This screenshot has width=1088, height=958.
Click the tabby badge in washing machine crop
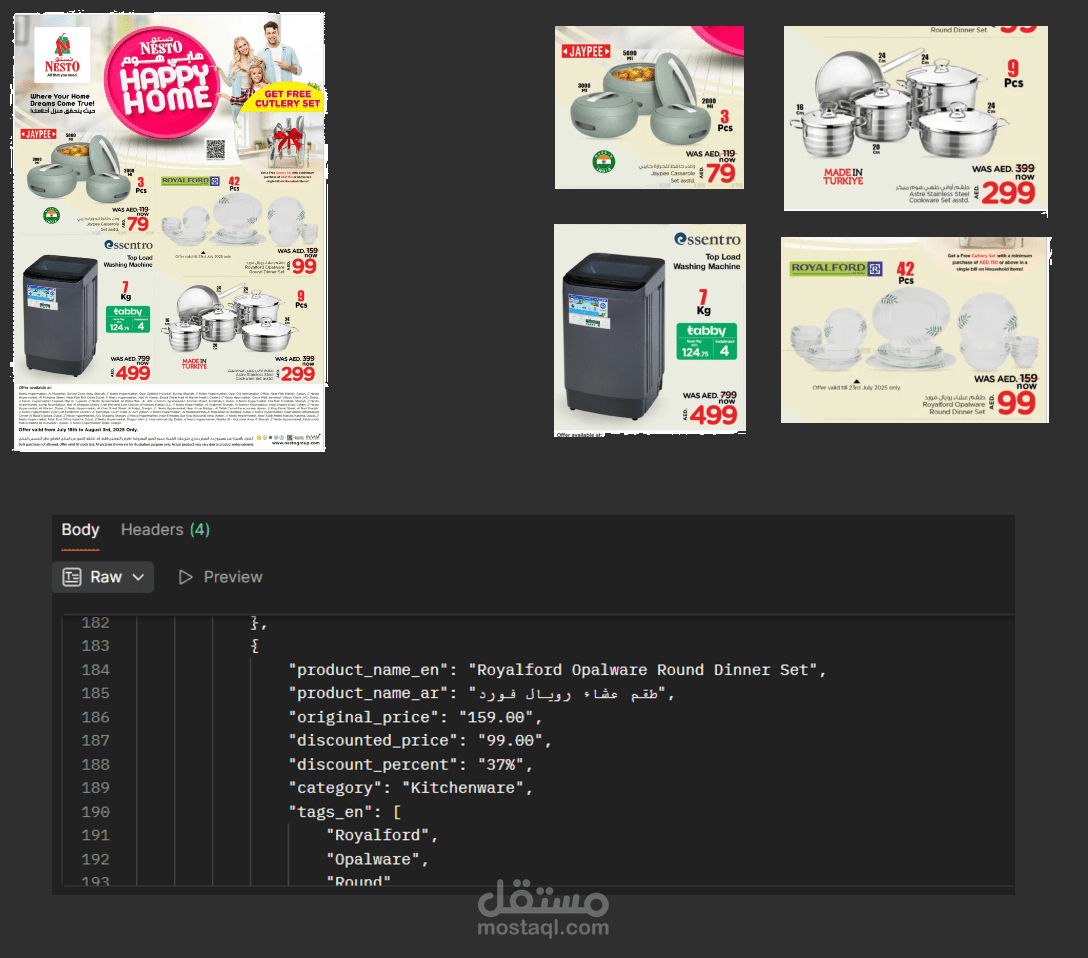tap(706, 341)
